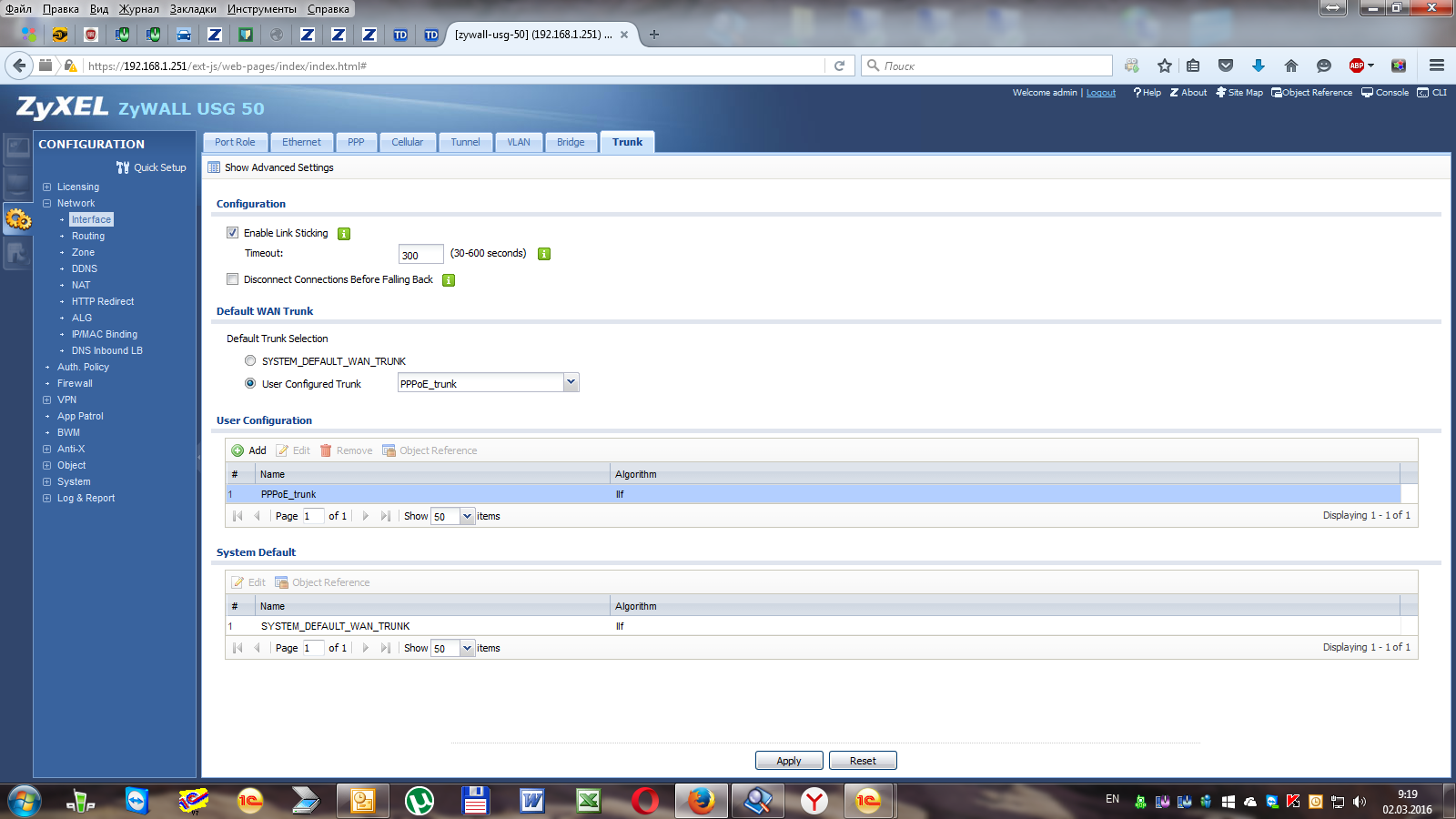Screen dimensions: 1456x819
Task: Toggle the Enable Link Sticking checkbox
Action: pyautogui.click(x=233, y=233)
